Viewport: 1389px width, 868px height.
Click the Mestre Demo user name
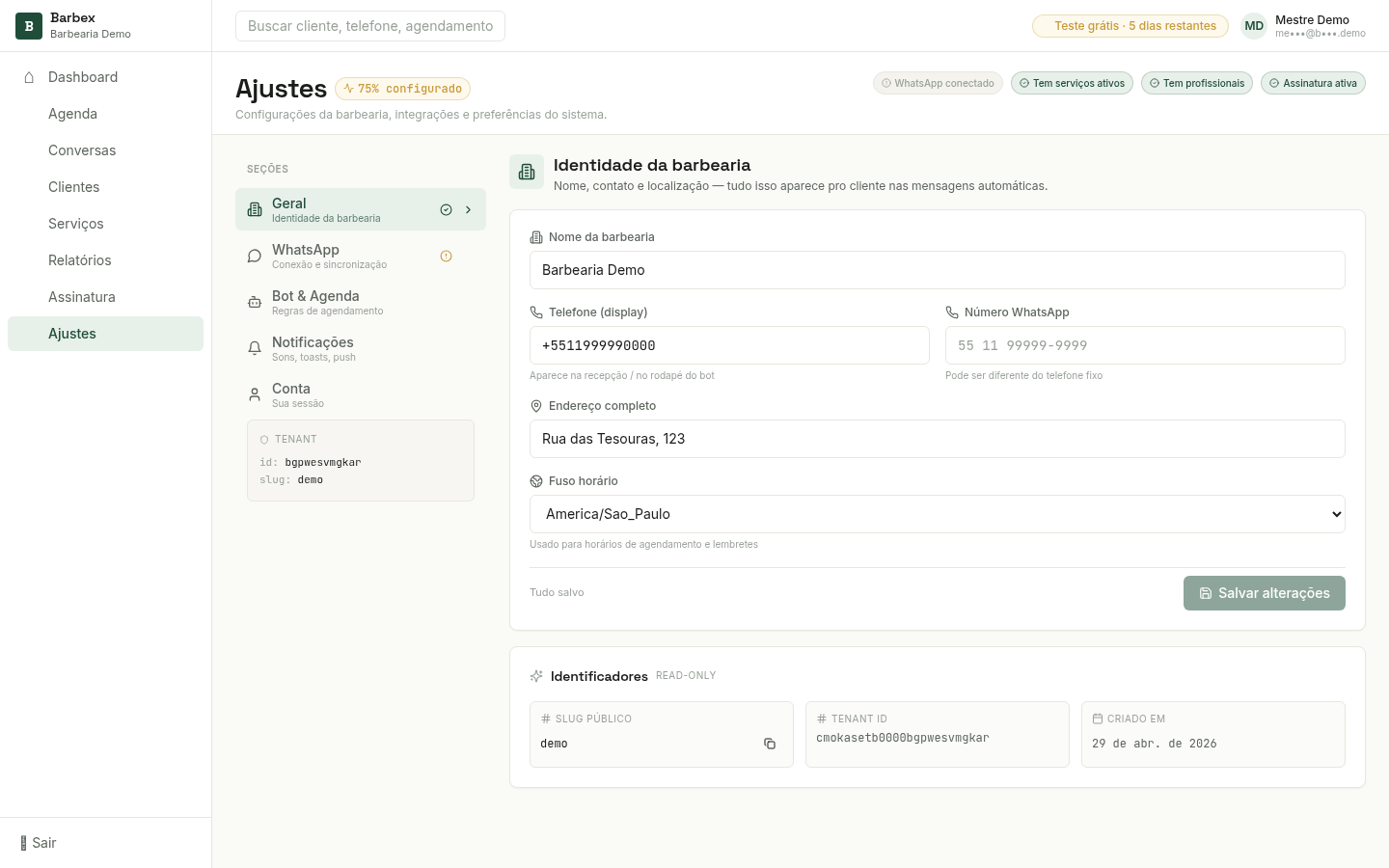click(x=1312, y=19)
